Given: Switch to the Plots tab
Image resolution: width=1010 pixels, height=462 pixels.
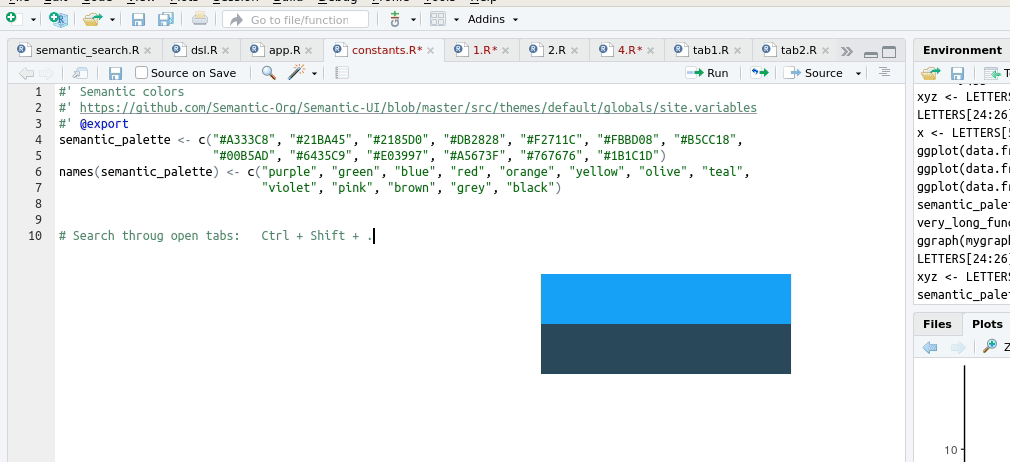Looking at the screenshot, I should tap(987, 324).
